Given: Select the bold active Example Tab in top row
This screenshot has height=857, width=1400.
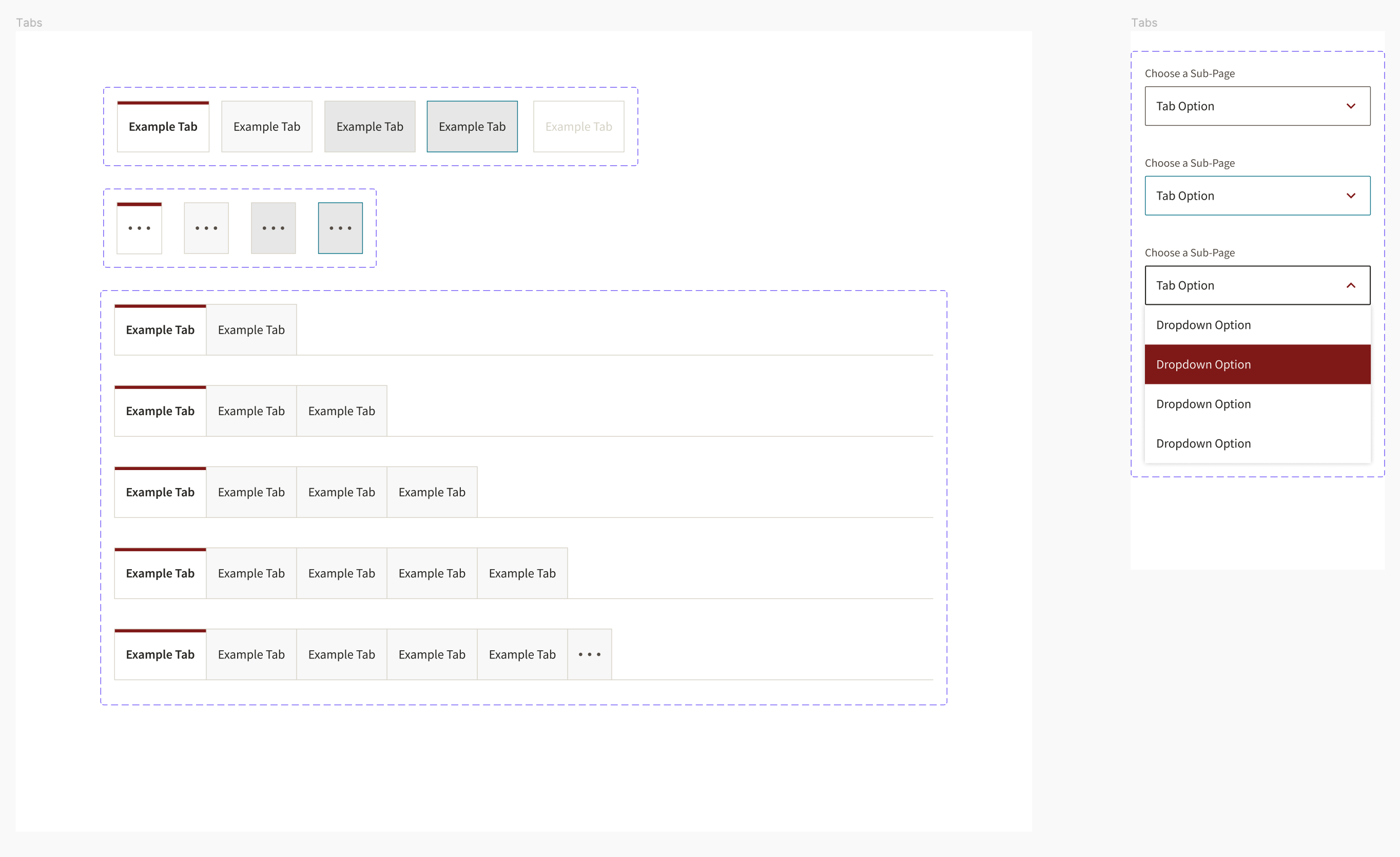Looking at the screenshot, I should coord(163,127).
